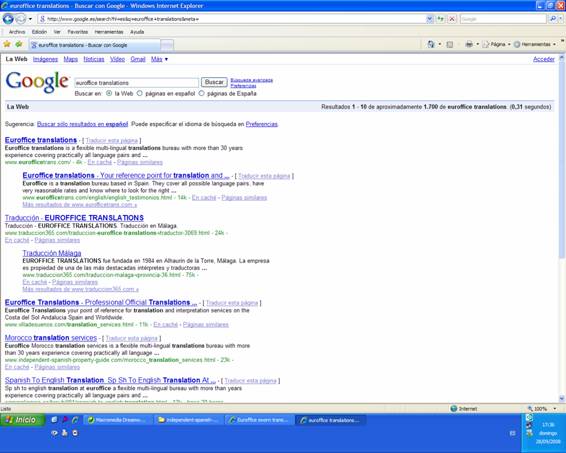Click the browser Forward arrow button
Image resolution: width=566 pixels, height=453 pixels.
[x=21, y=19]
